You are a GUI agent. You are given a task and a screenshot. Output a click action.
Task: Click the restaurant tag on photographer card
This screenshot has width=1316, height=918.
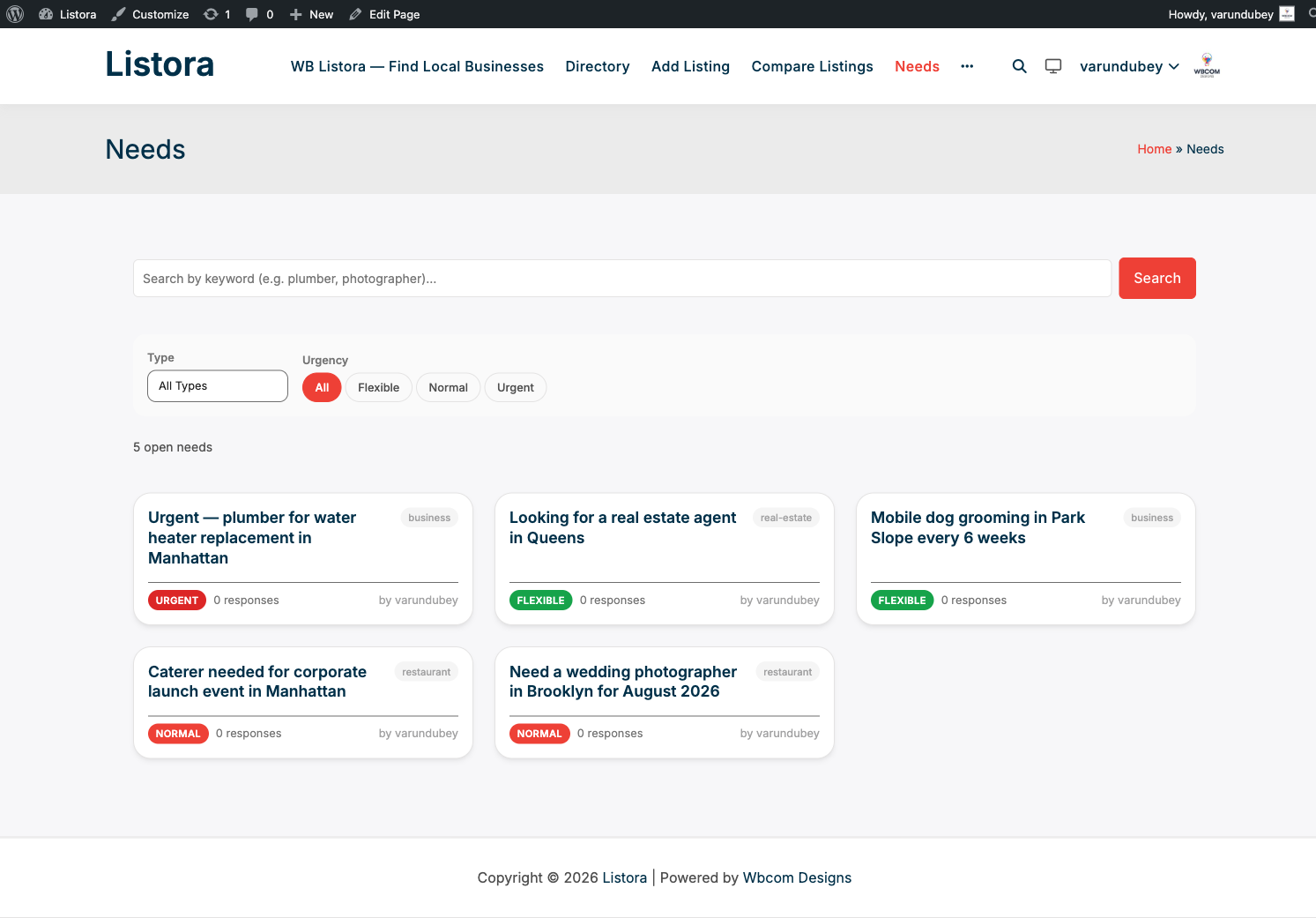point(788,672)
